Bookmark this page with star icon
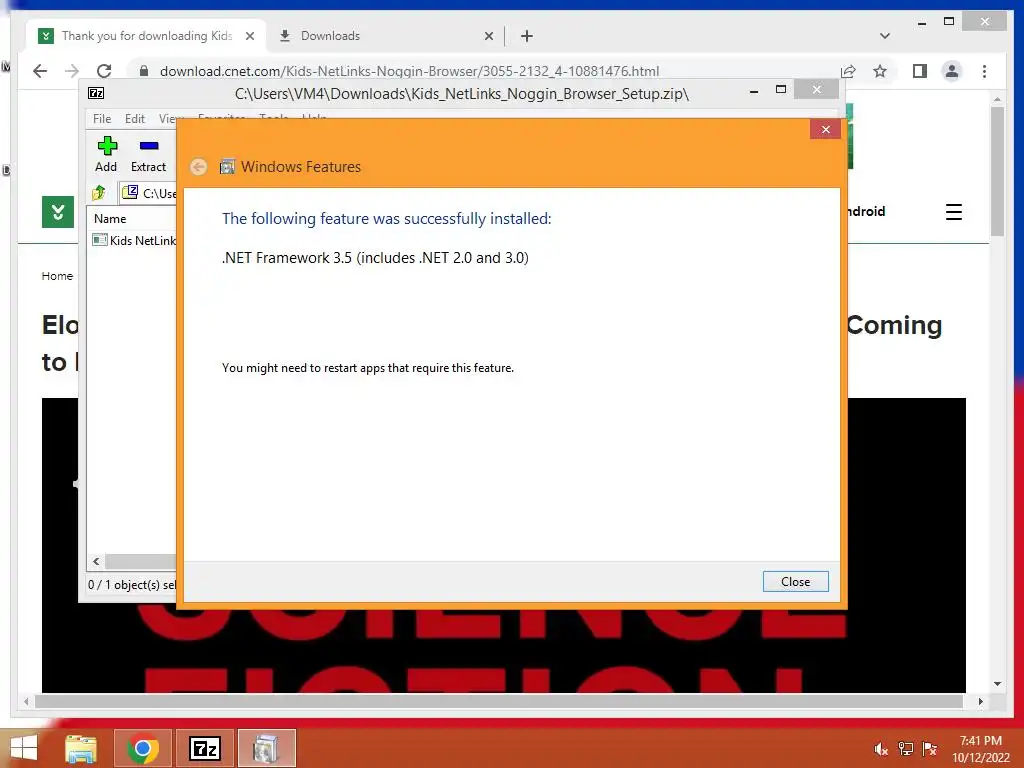The width and height of the screenshot is (1024, 768). 880,71
